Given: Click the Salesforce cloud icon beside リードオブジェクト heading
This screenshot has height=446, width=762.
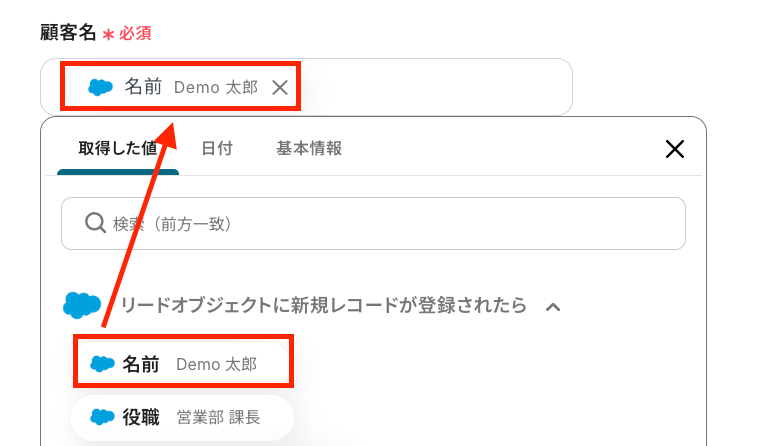Looking at the screenshot, I should pyautogui.click(x=82, y=305).
